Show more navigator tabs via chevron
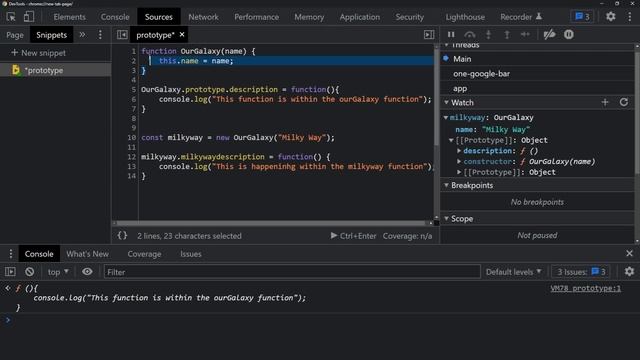 pos(82,35)
